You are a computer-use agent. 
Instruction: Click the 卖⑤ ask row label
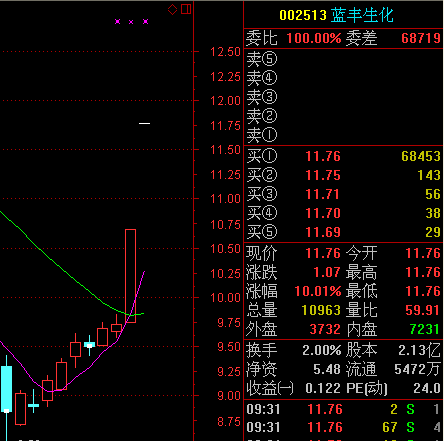pyautogui.click(x=262, y=59)
